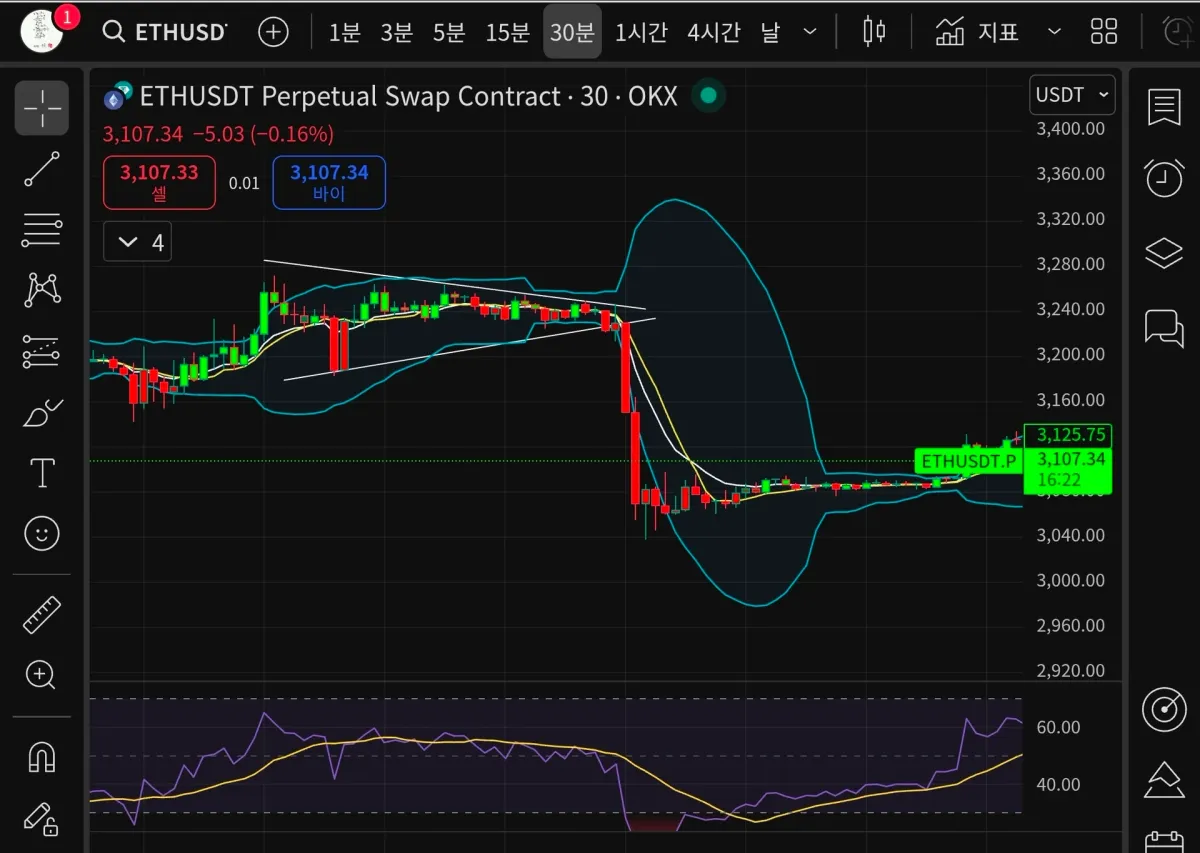The image size is (1200, 853).
Task: Select the forecast and measurement tool
Action: point(42,352)
